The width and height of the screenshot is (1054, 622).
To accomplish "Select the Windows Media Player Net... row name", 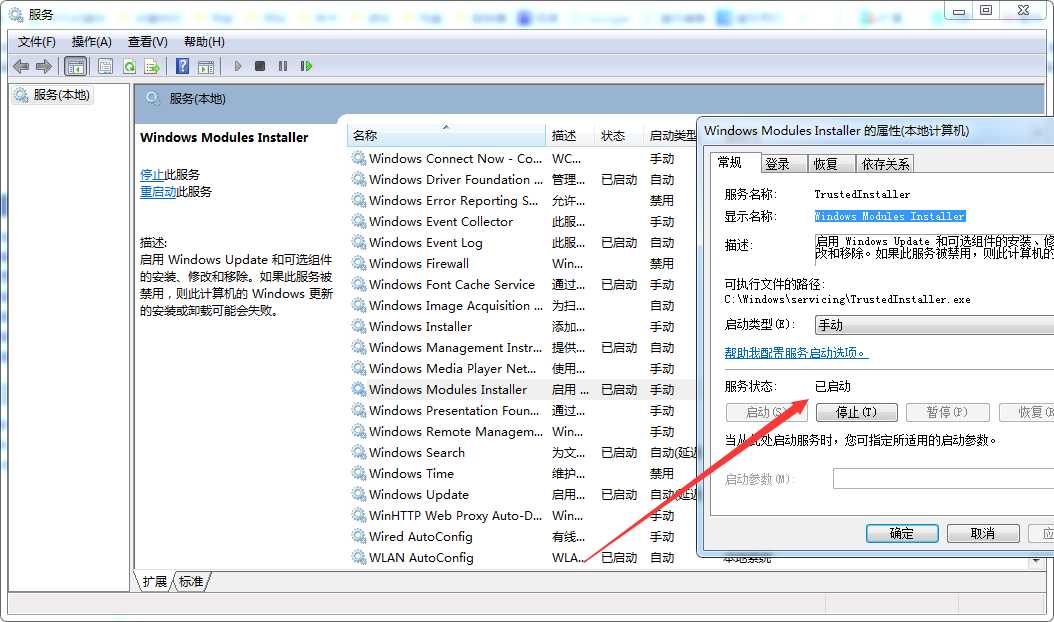I will [x=452, y=368].
